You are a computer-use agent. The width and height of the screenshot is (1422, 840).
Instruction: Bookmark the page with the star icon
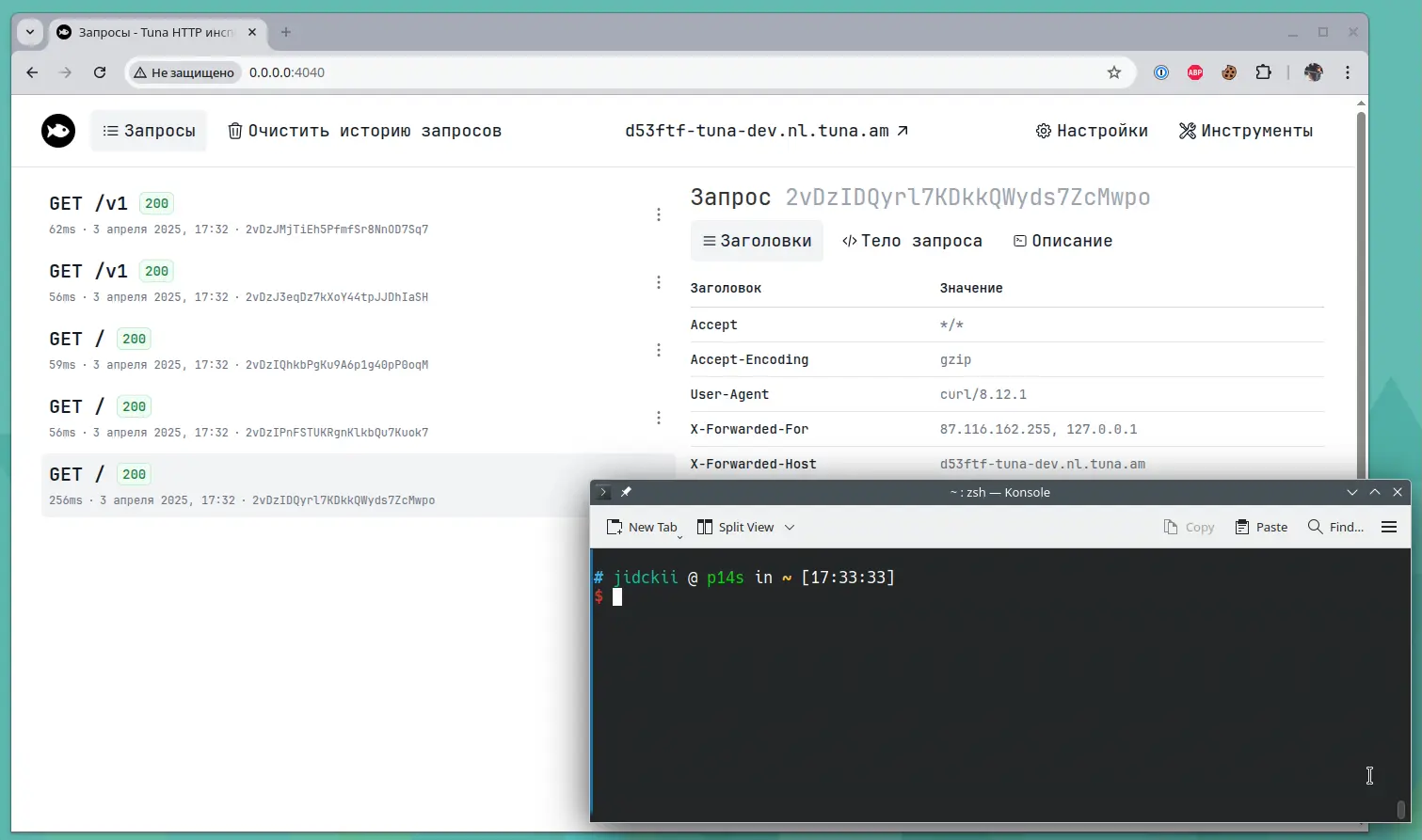pos(1114,71)
